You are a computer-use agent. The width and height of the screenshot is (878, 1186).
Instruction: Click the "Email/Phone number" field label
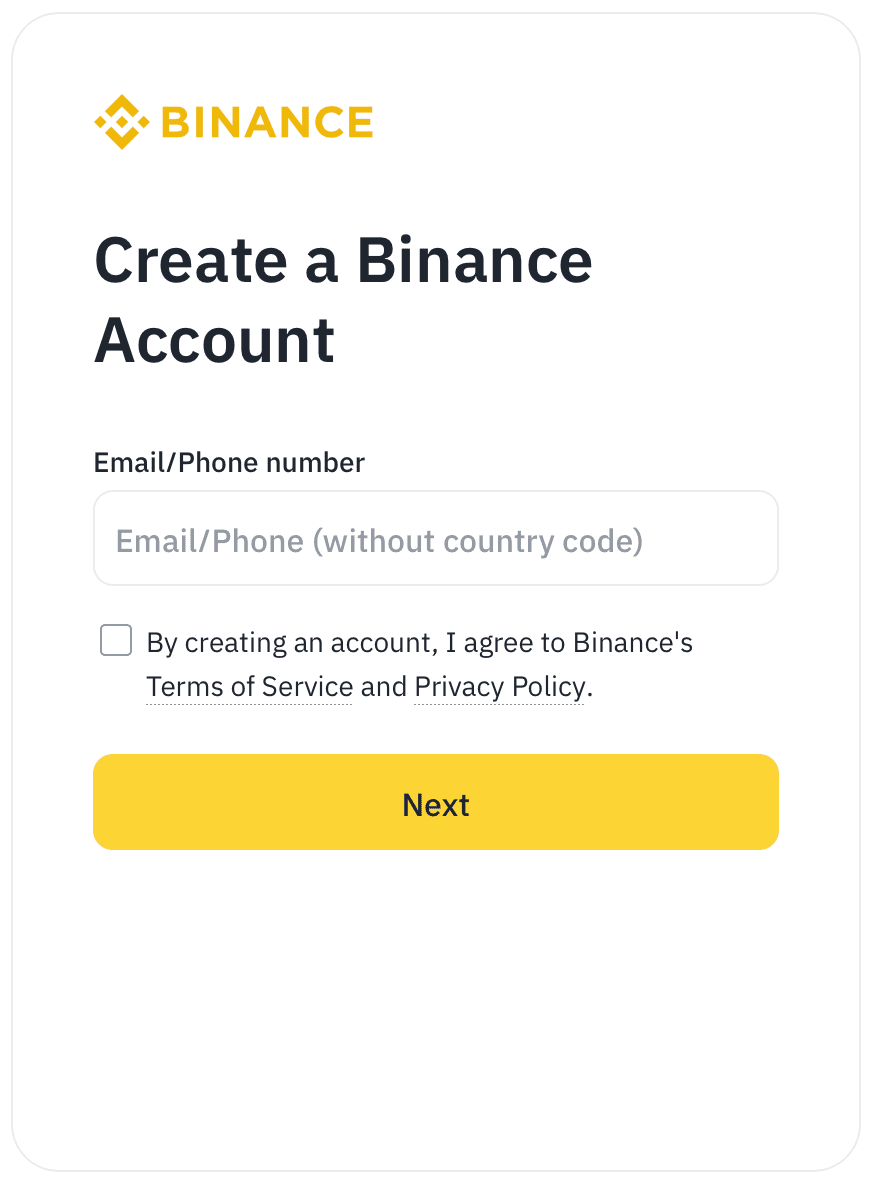(229, 463)
